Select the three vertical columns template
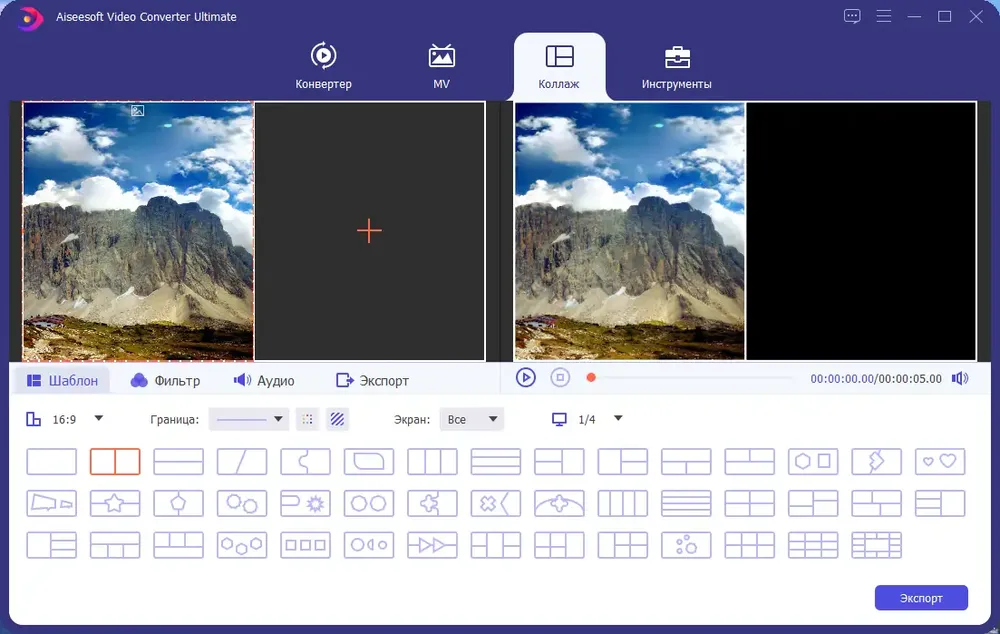Screen dimensions: 1000x634 (x=432, y=461)
